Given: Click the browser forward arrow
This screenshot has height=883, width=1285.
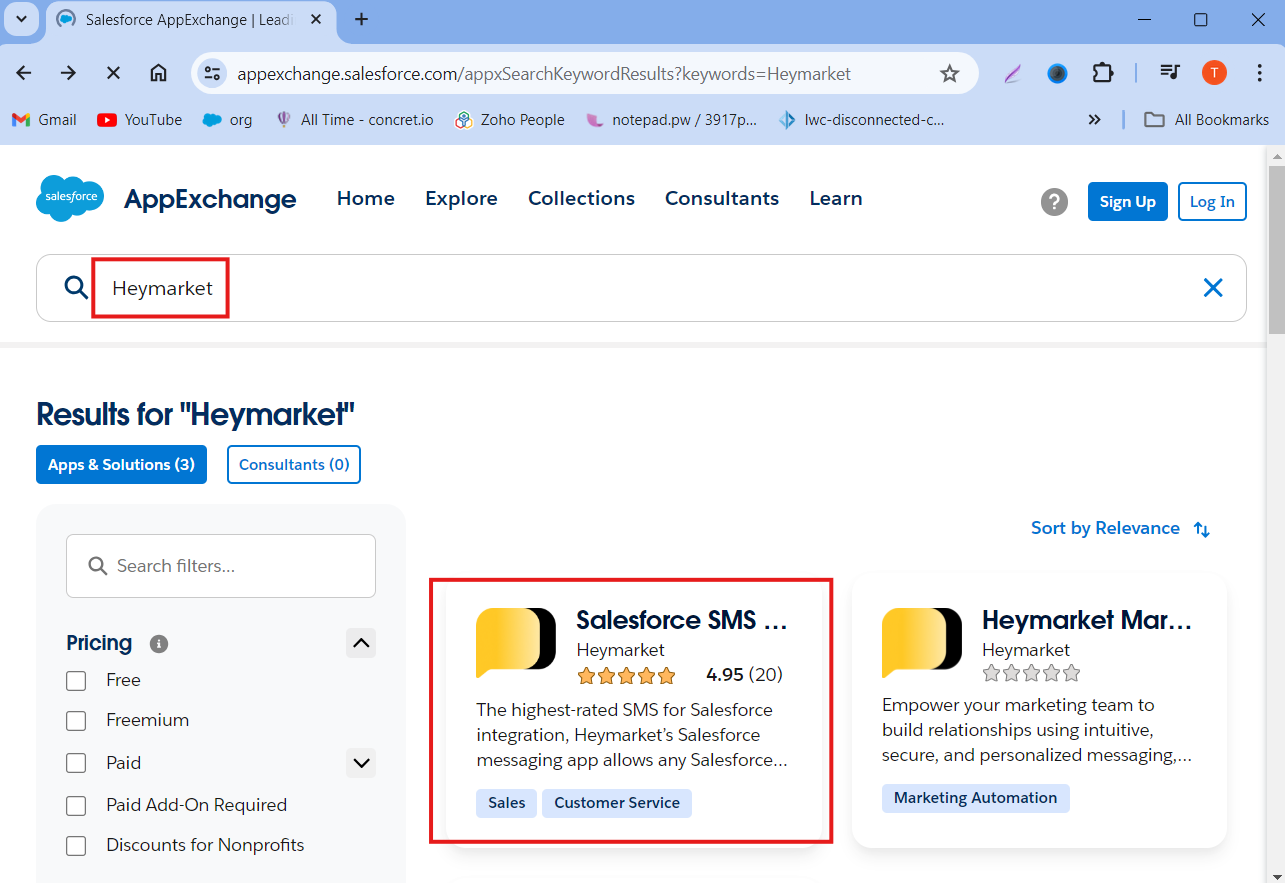Looking at the screenshot, I should [x=68, y=73].
